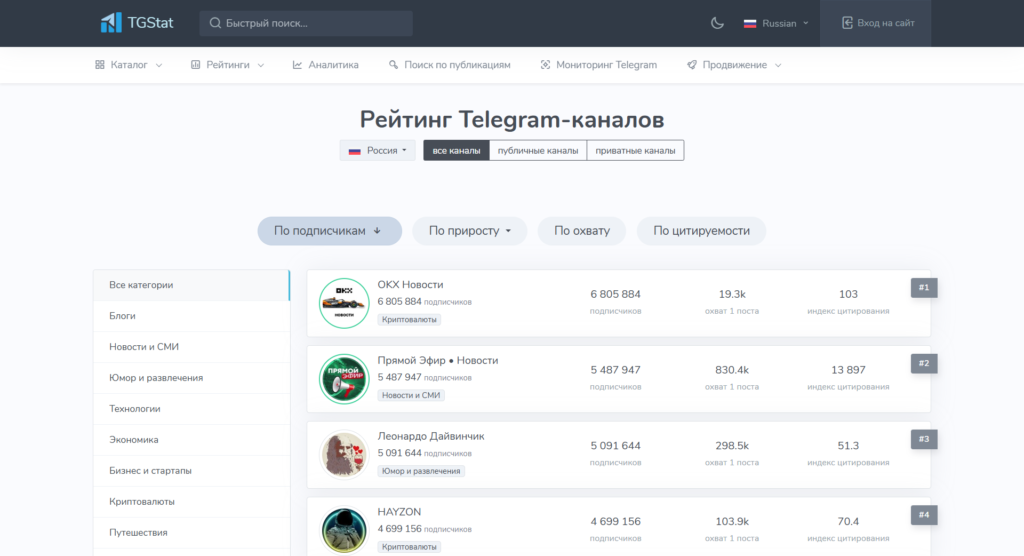Open HAYZON channel title
1024x556 pixels.
(x=399, y=512)
